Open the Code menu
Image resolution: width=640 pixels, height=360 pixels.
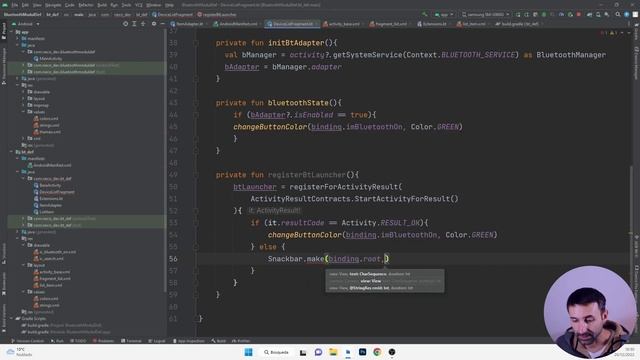[x=70, y=5]
